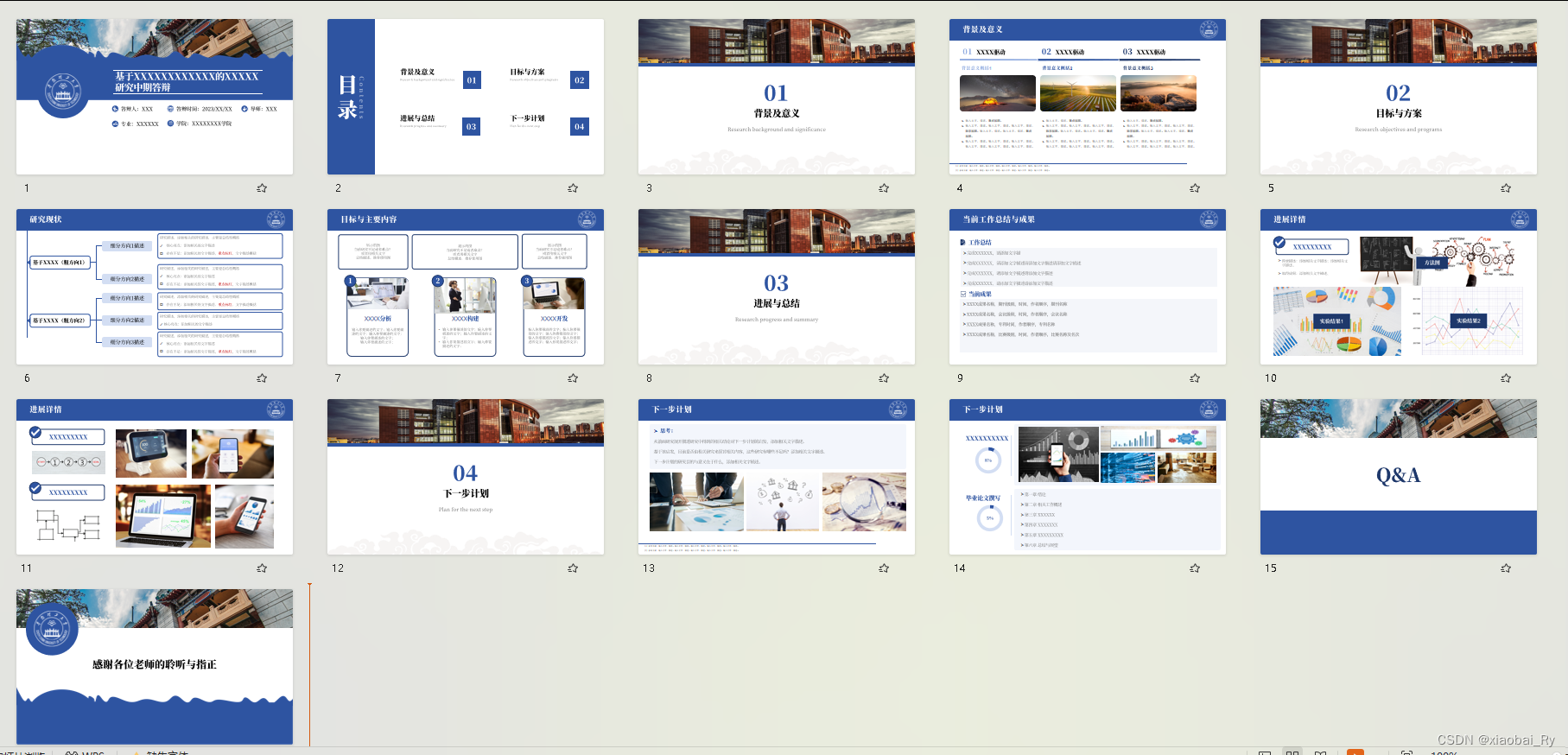
Task: Click the slide number label 4
Action: tap(960, 187)
